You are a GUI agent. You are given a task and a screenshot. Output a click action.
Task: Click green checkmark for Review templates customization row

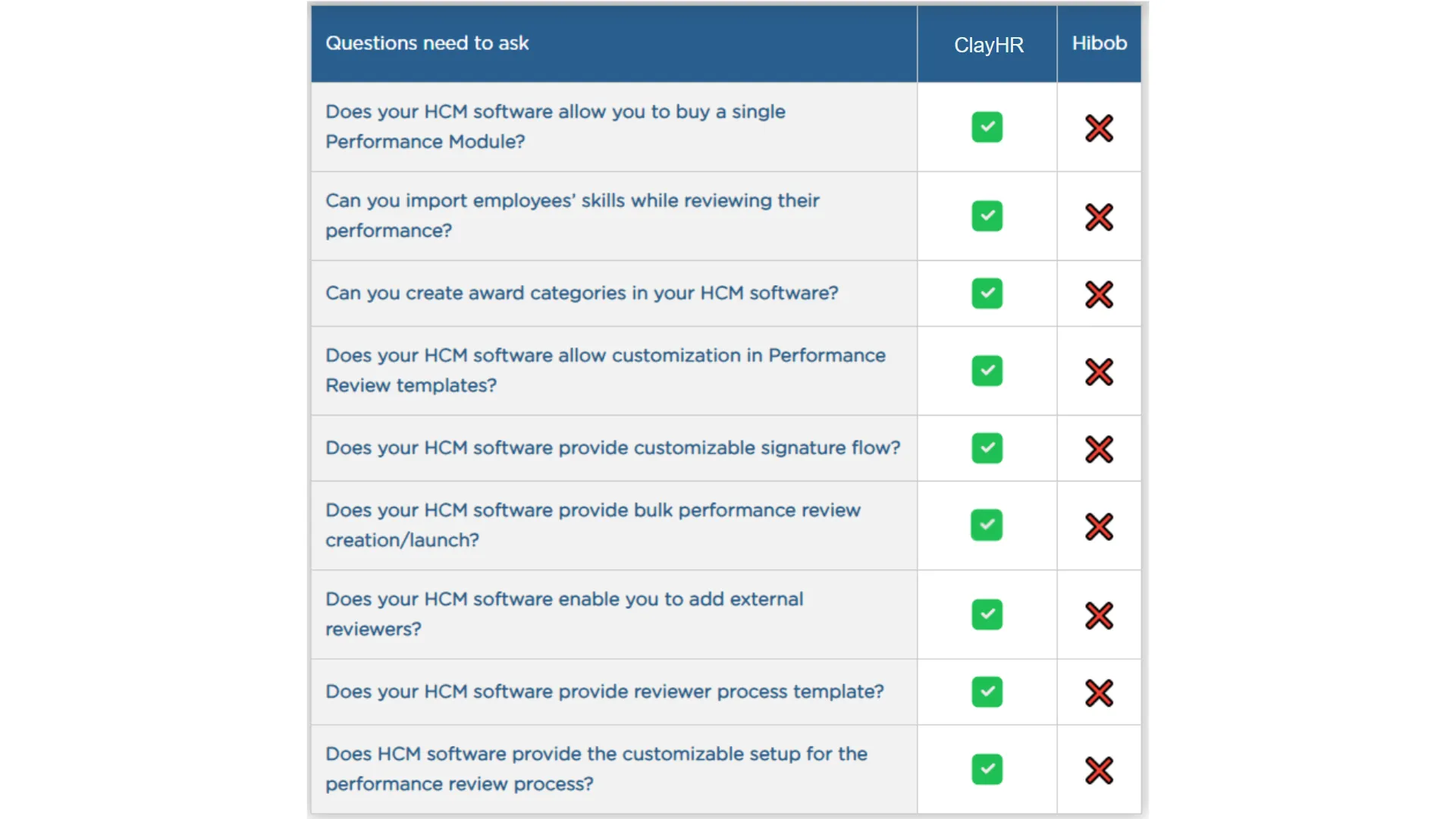coord(987,371)
